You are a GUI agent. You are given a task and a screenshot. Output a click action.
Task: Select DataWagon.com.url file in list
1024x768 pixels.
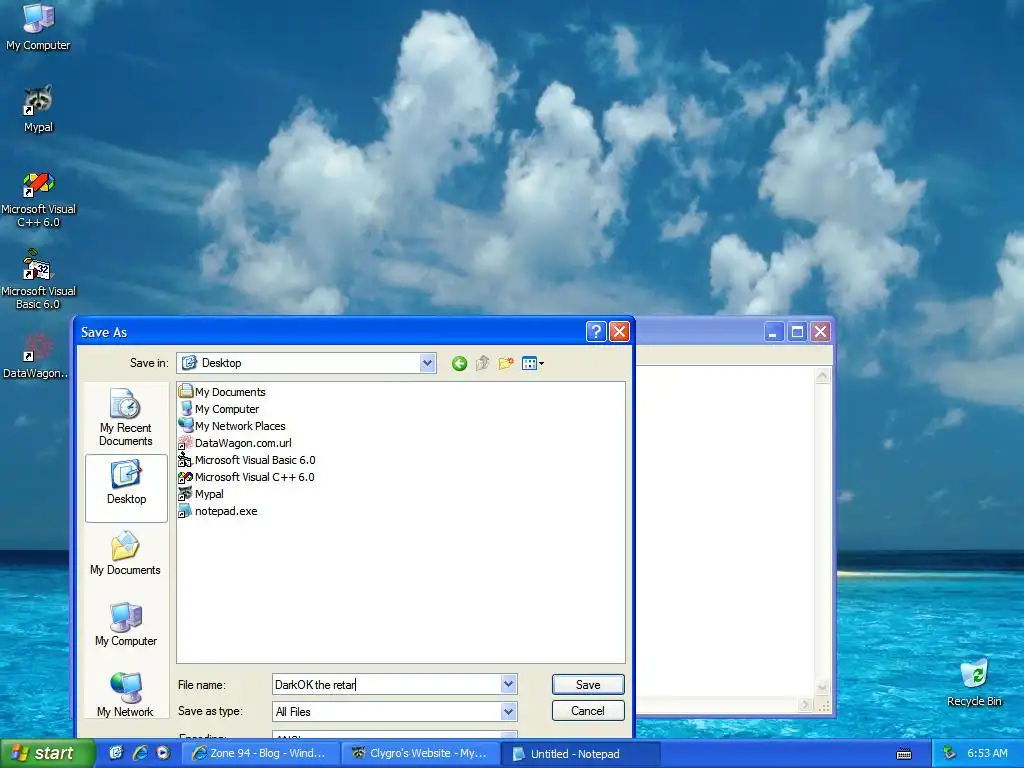tap(235, 443)
